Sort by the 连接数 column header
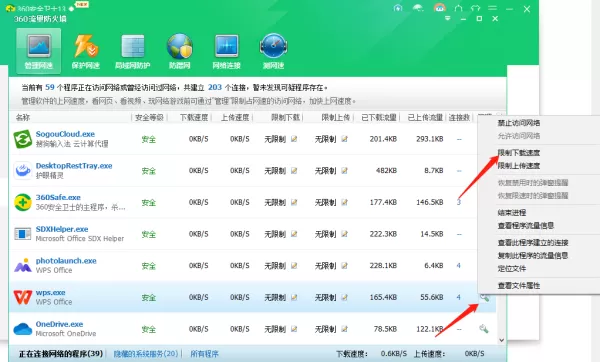 point(459,117)
